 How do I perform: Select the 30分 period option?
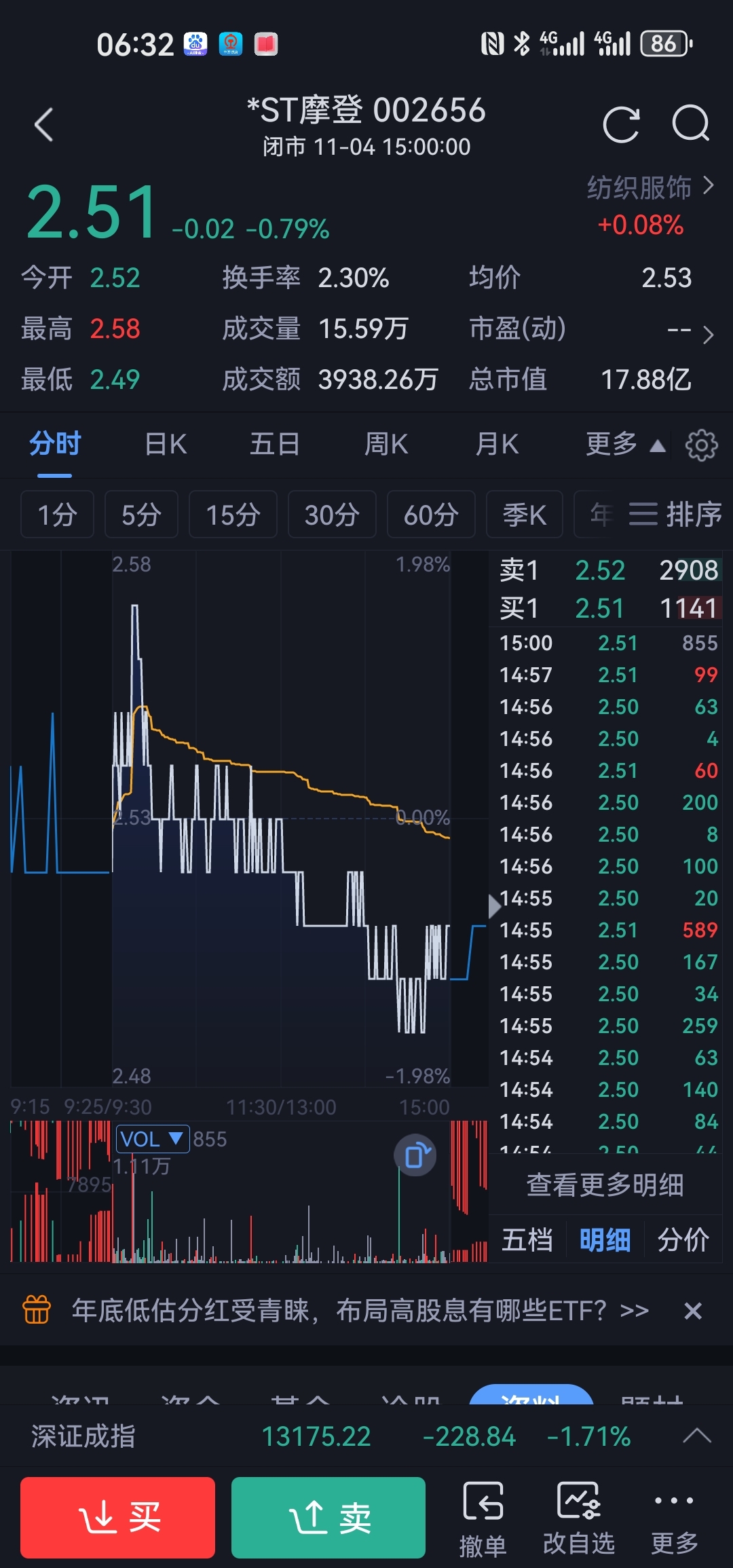332,514
